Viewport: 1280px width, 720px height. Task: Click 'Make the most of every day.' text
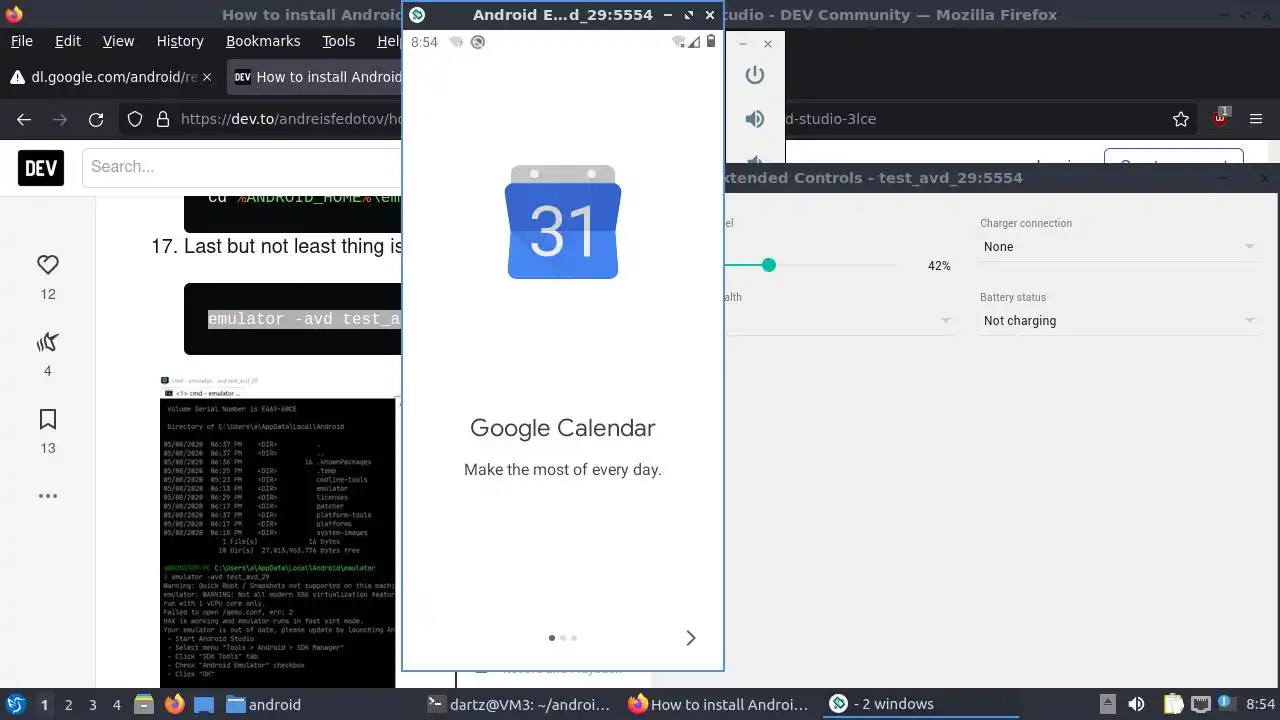[563, 469]
